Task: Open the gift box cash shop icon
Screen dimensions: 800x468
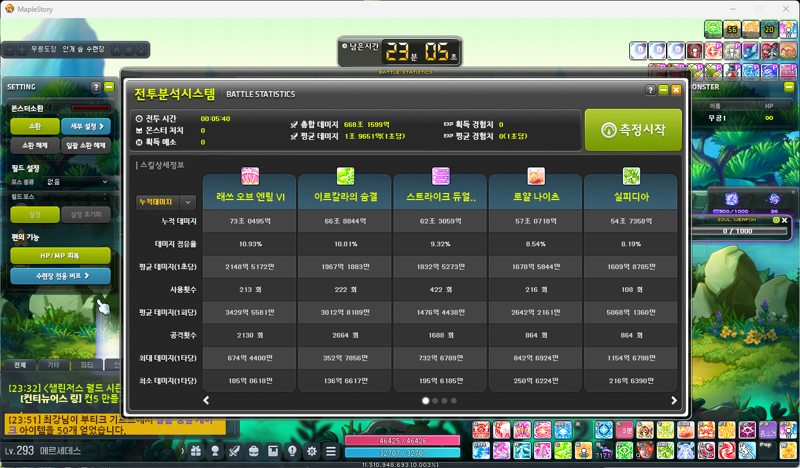Action: [x=196, y=451]
